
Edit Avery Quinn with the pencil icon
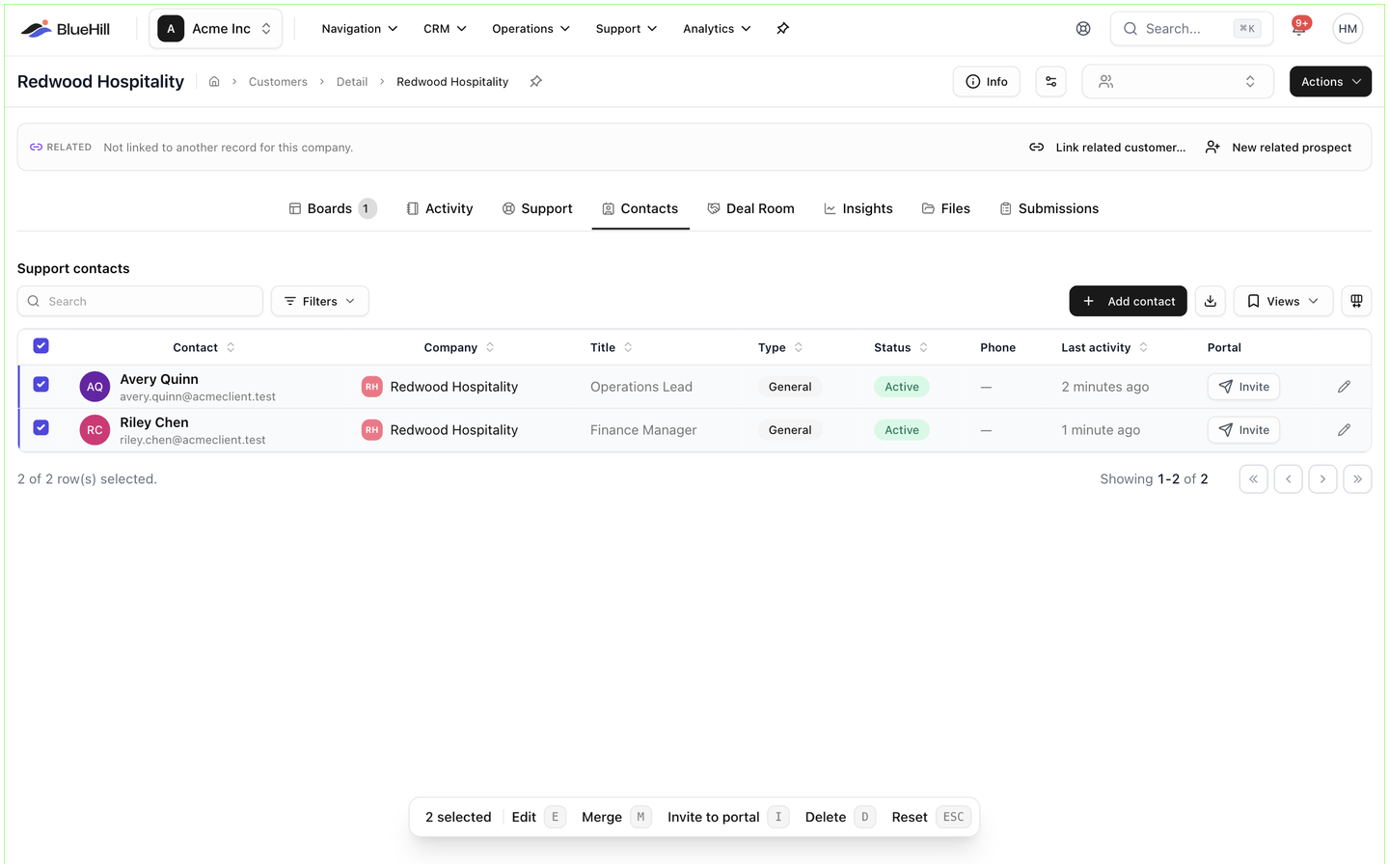tap(1344, 387)
